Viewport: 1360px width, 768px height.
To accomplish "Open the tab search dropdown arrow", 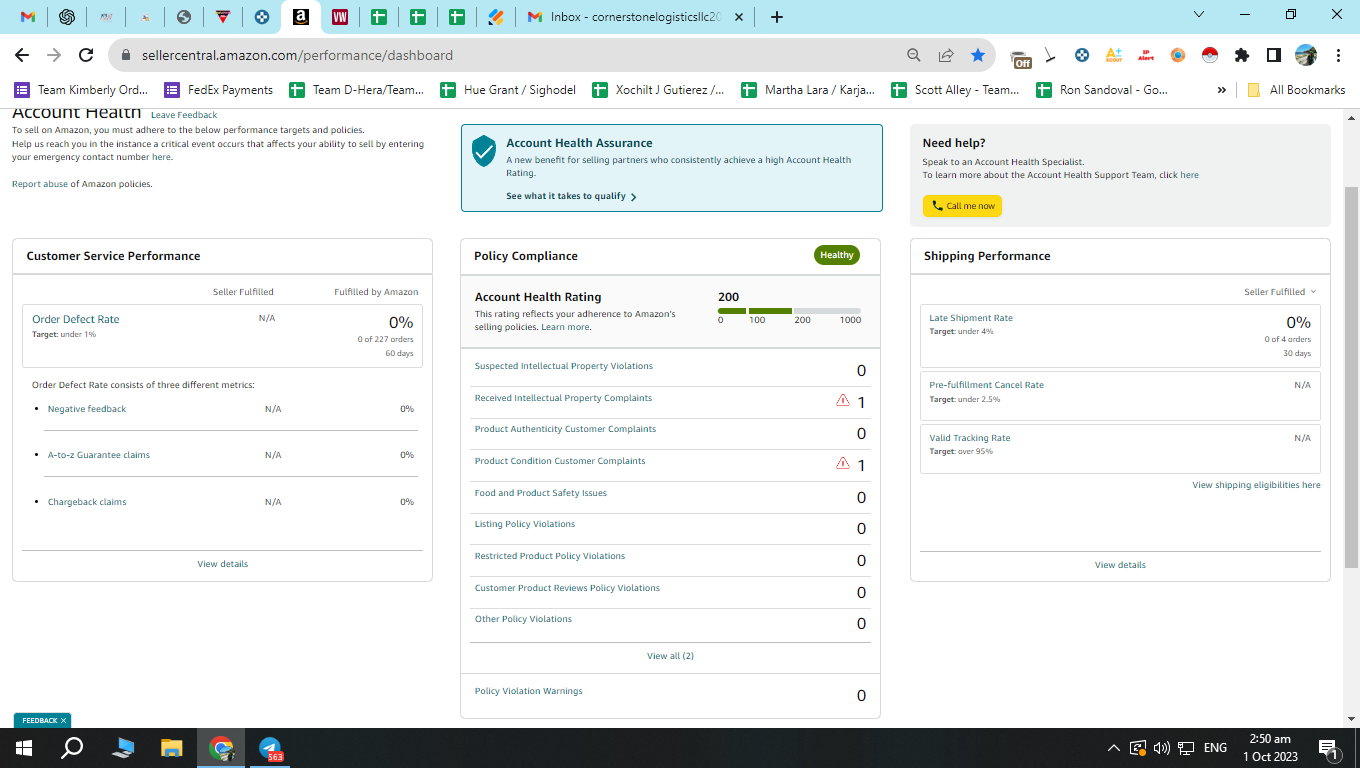I will click(1200, 15).
